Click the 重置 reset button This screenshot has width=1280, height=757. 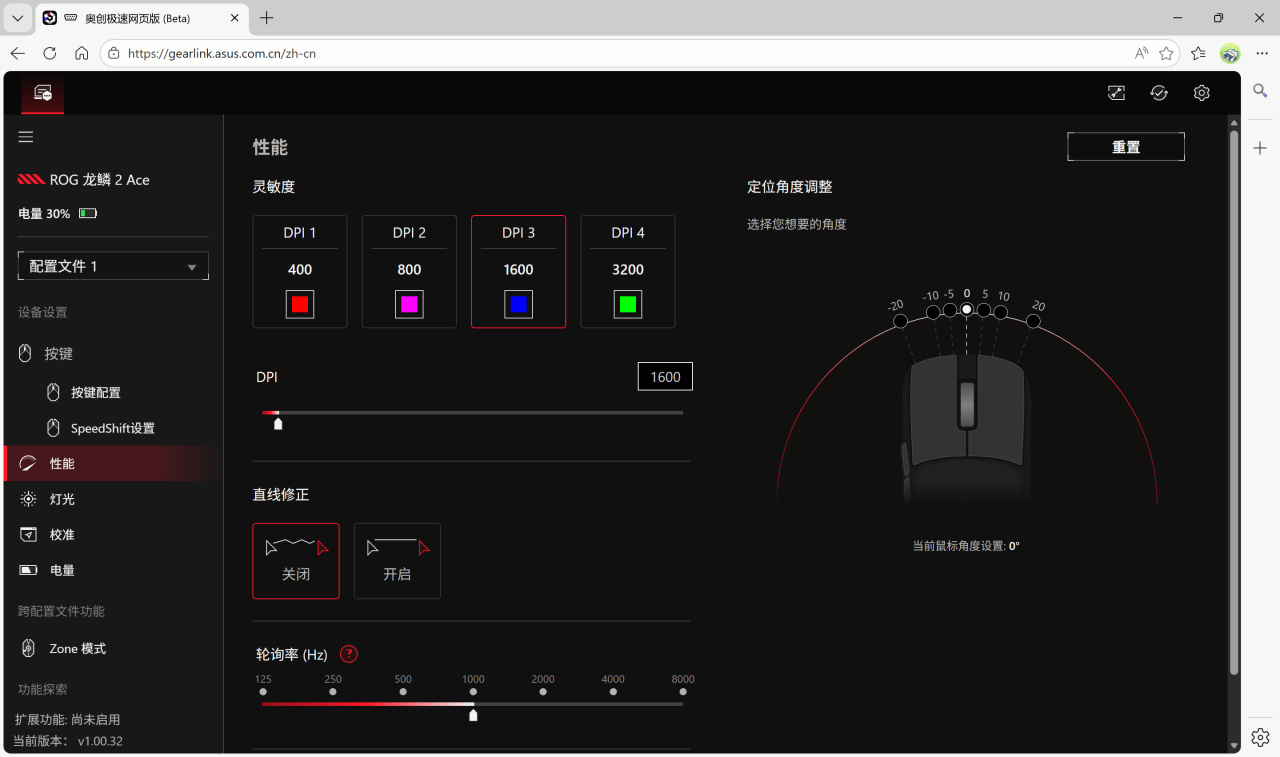(x=1126, y=147)
